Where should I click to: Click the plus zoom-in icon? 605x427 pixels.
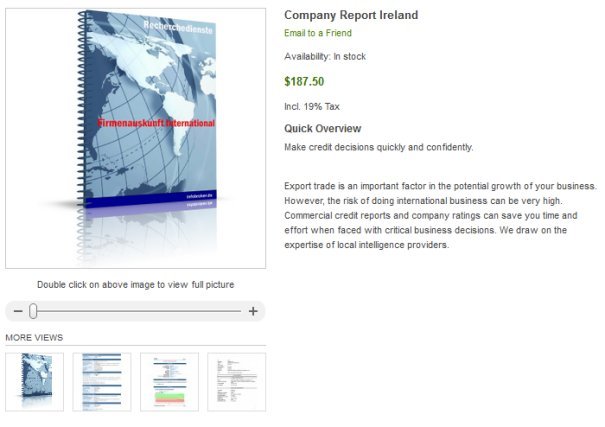[x=253, y=311]
